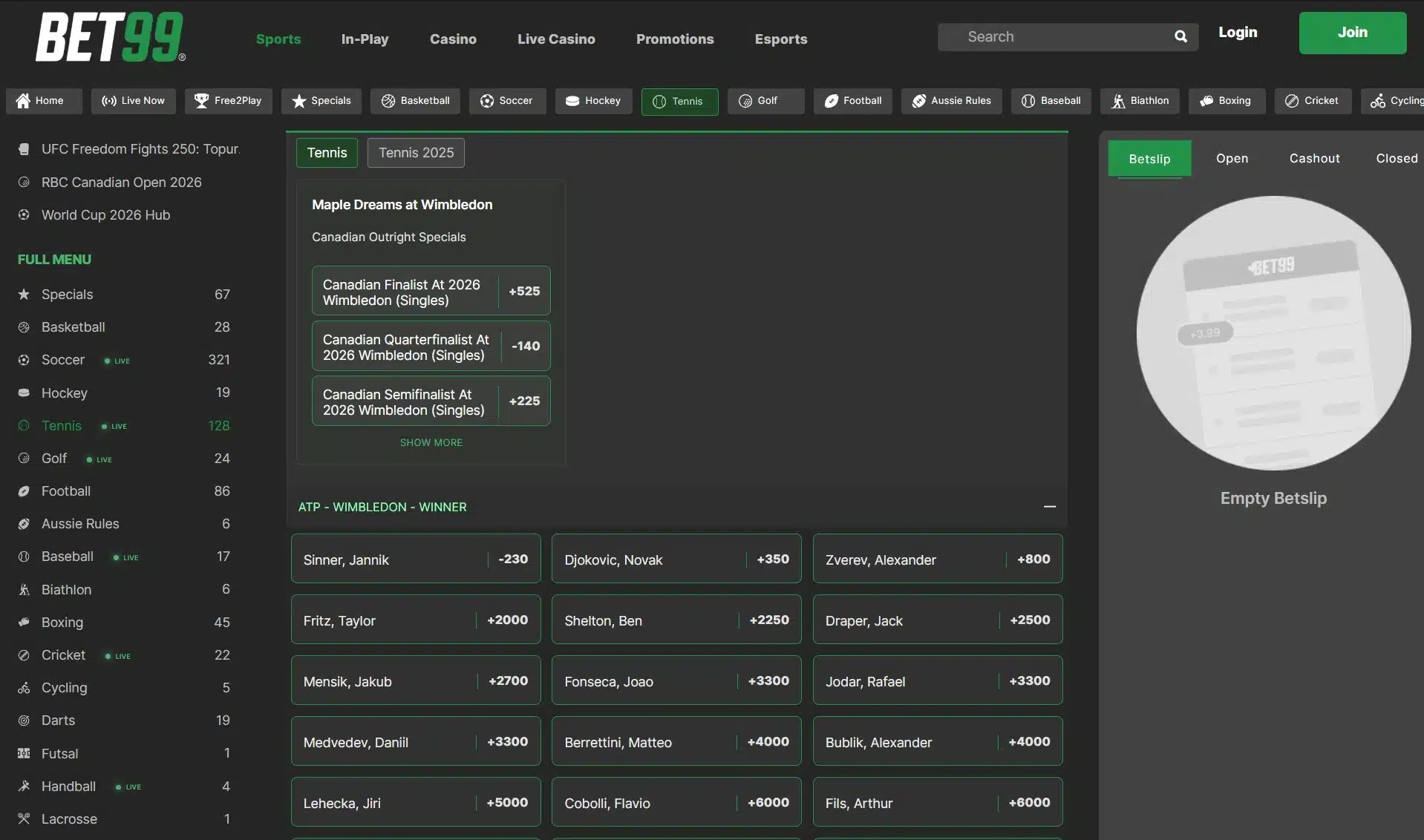
Task: Click the Login button
Action: [1238, 33]
